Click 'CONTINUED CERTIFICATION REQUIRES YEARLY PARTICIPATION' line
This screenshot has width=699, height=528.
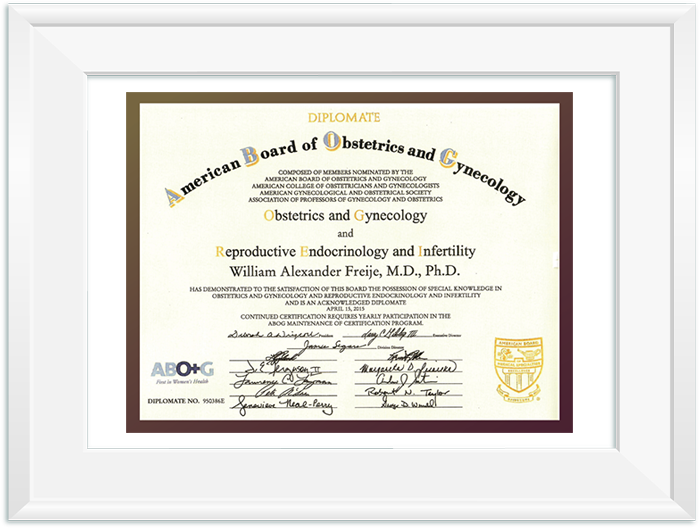345,316
